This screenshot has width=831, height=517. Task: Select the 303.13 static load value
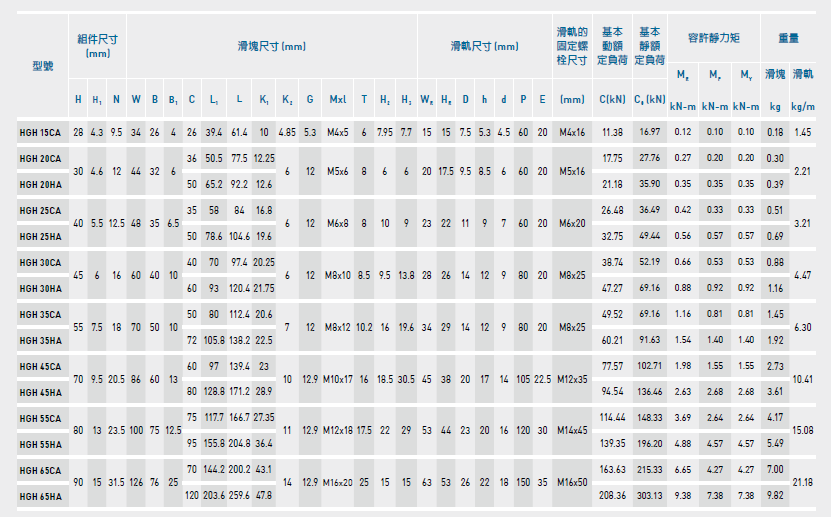point(650,495)
